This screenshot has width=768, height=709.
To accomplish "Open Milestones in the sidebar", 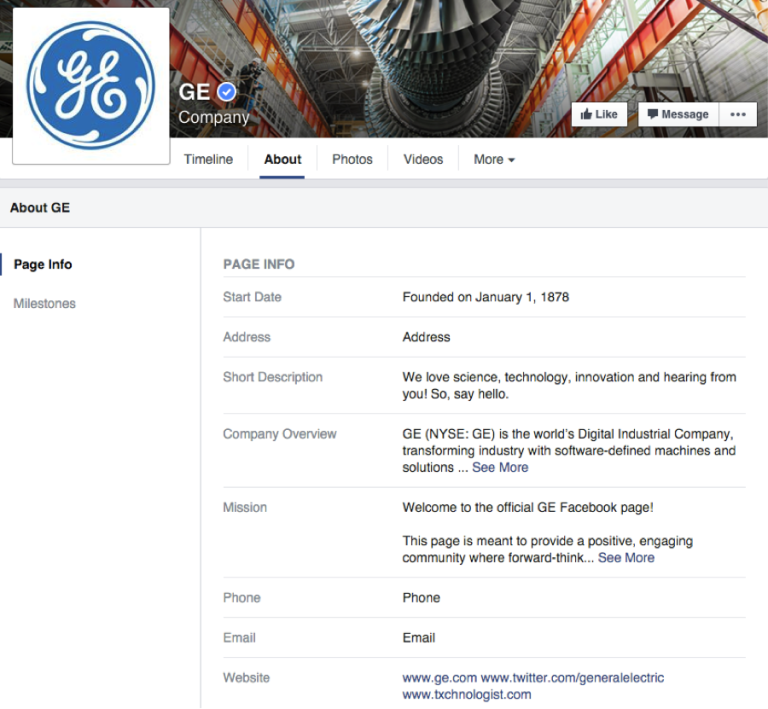I will 45,304.
